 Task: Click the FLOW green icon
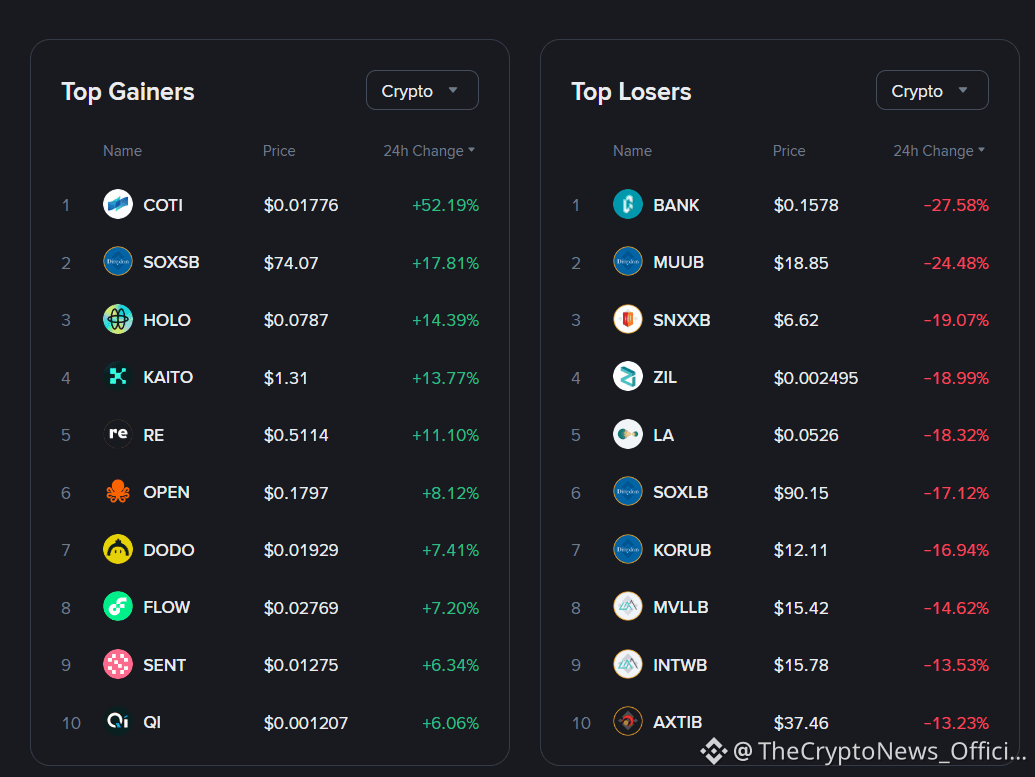click(118, 607)
